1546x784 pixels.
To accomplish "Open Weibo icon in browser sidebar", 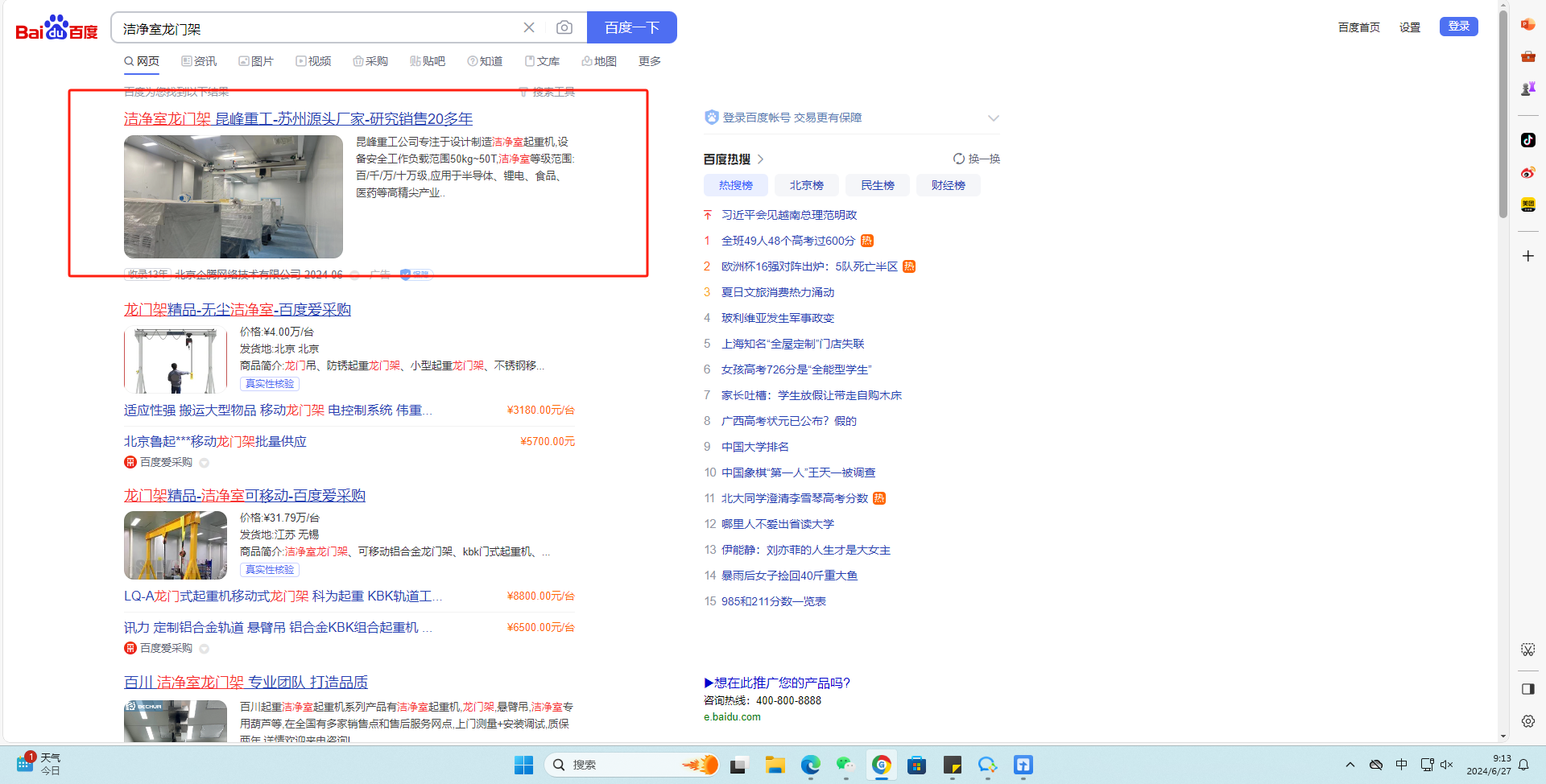I will coord(1527,172).
